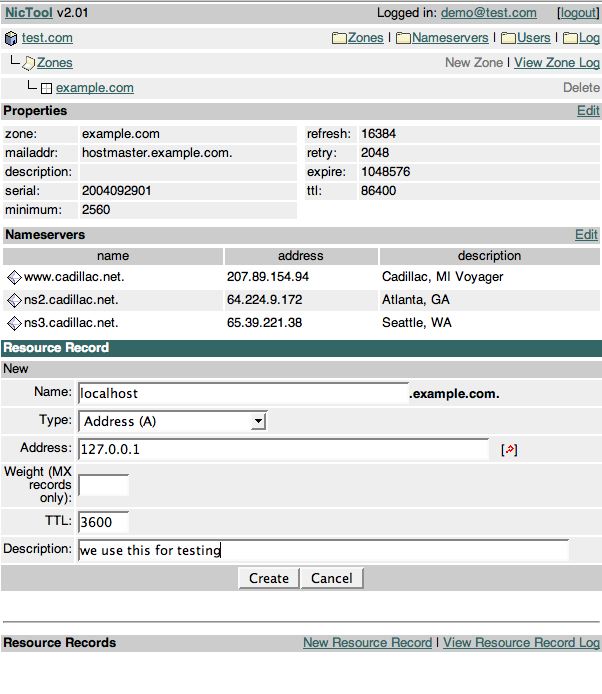This screenshot has width=602, height=694.
Task: Open View Resource Record Log link
Action: click(x=521, y=643)
